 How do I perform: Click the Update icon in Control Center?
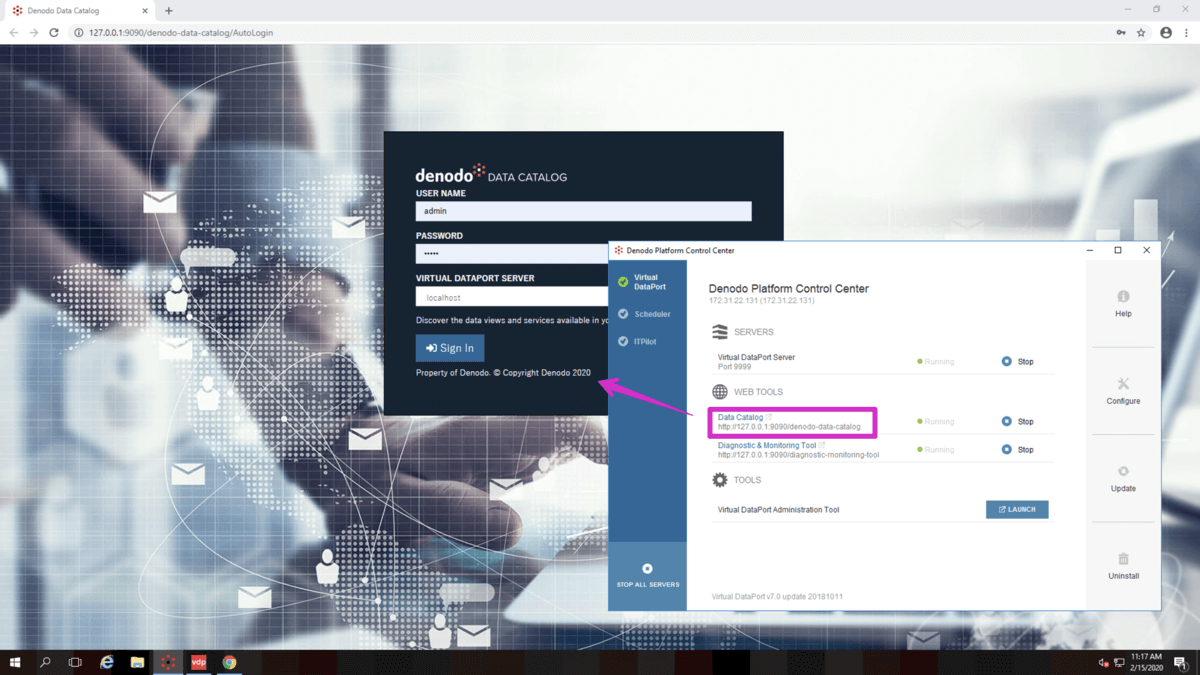(x=1123, y=471)
